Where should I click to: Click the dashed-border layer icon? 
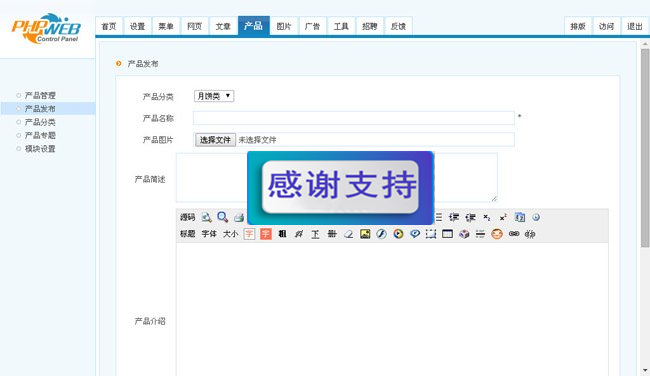[431, 234]
